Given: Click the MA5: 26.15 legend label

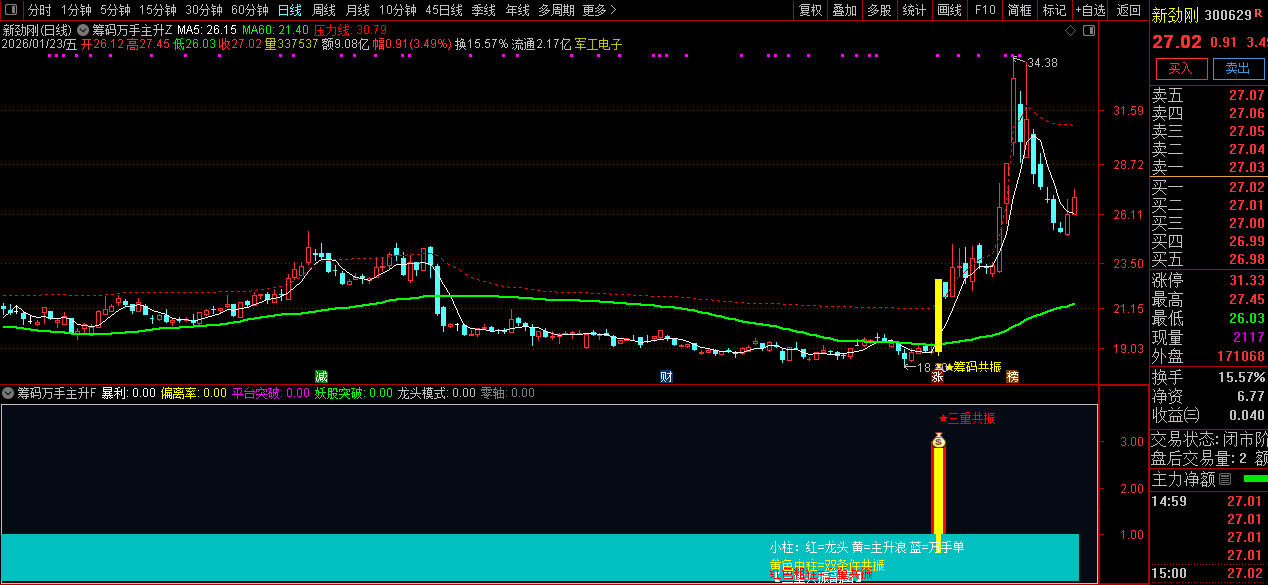Looking at the screenshot, I should click(x=207, y=31).
